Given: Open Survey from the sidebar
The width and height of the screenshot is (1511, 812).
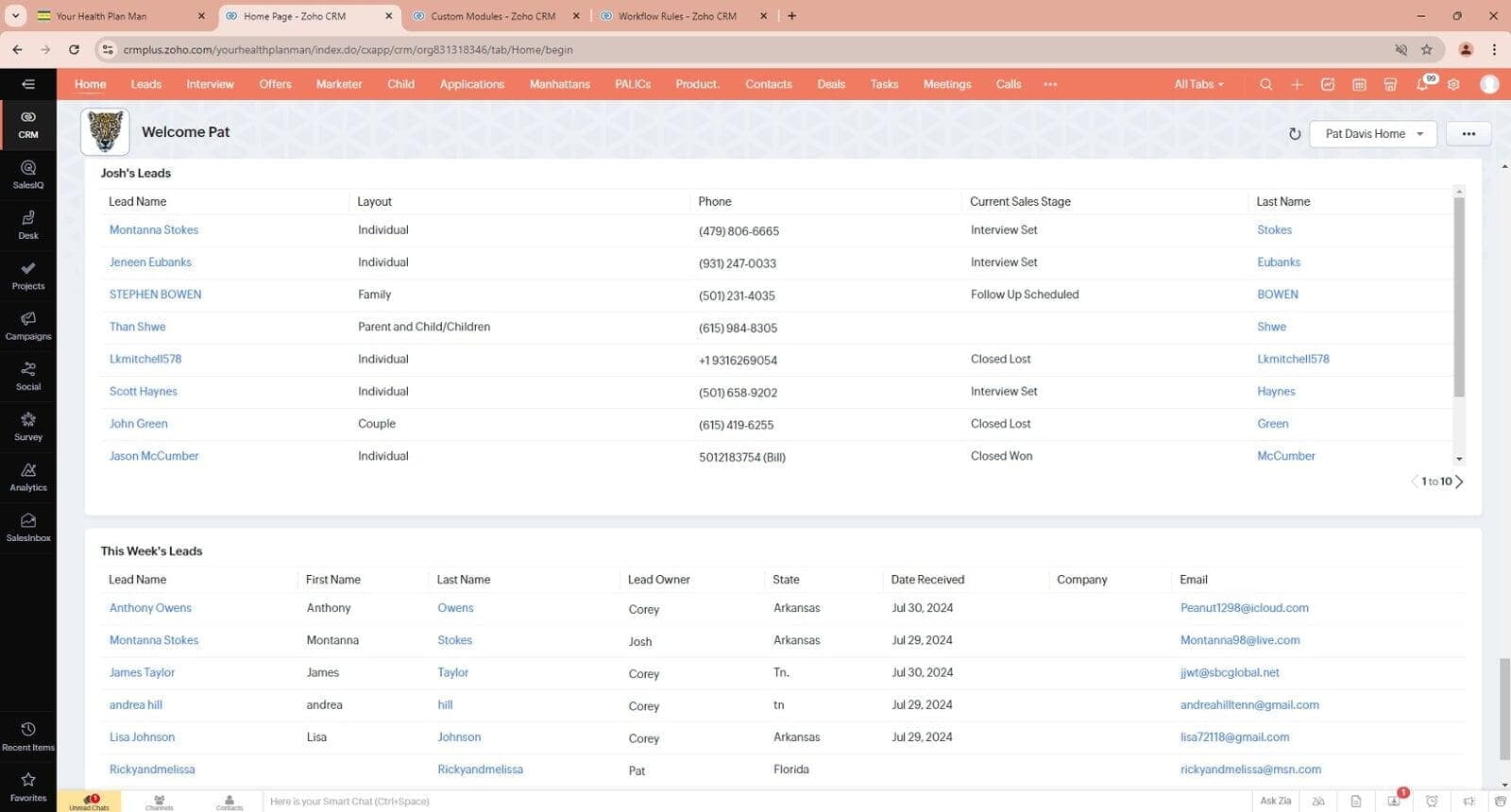Looking at the screenshot, I should 28,427.
